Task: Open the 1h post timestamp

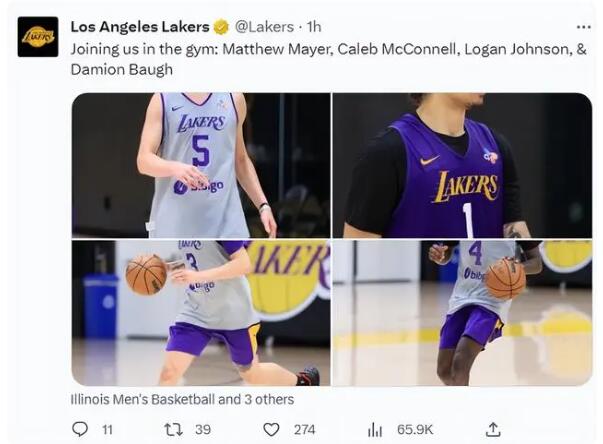Action: click(x=314, y=27)
